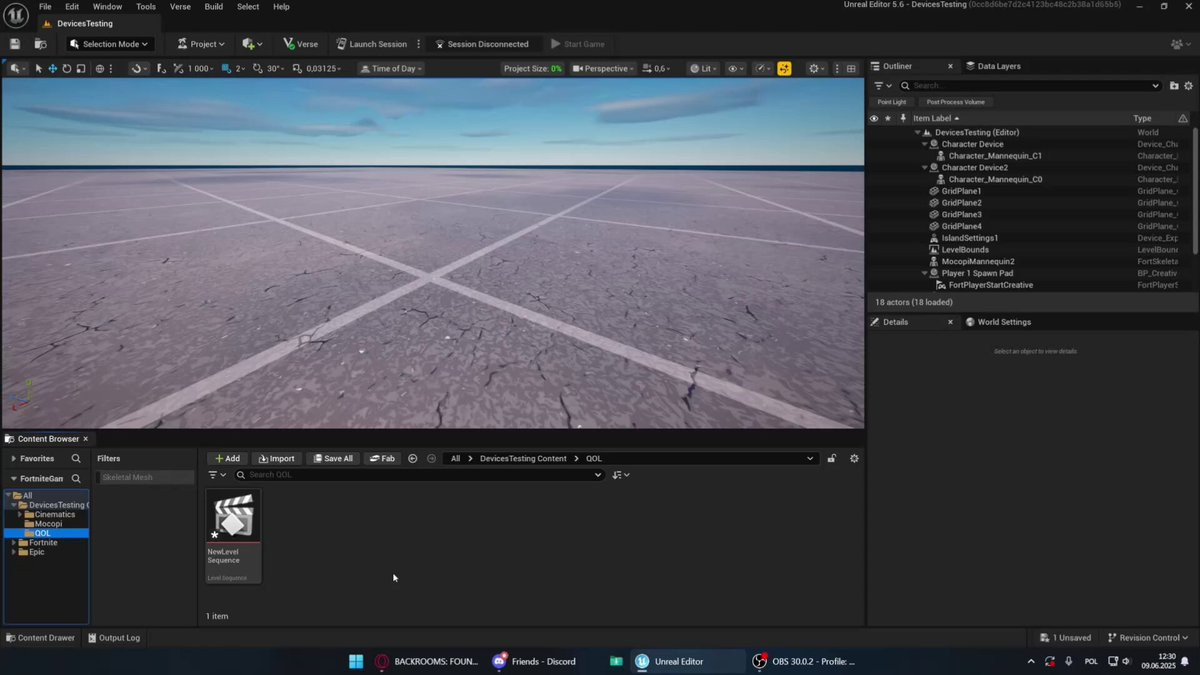
Task: Click the Import button
Action: pyautogui.click(x=277, y=459)
